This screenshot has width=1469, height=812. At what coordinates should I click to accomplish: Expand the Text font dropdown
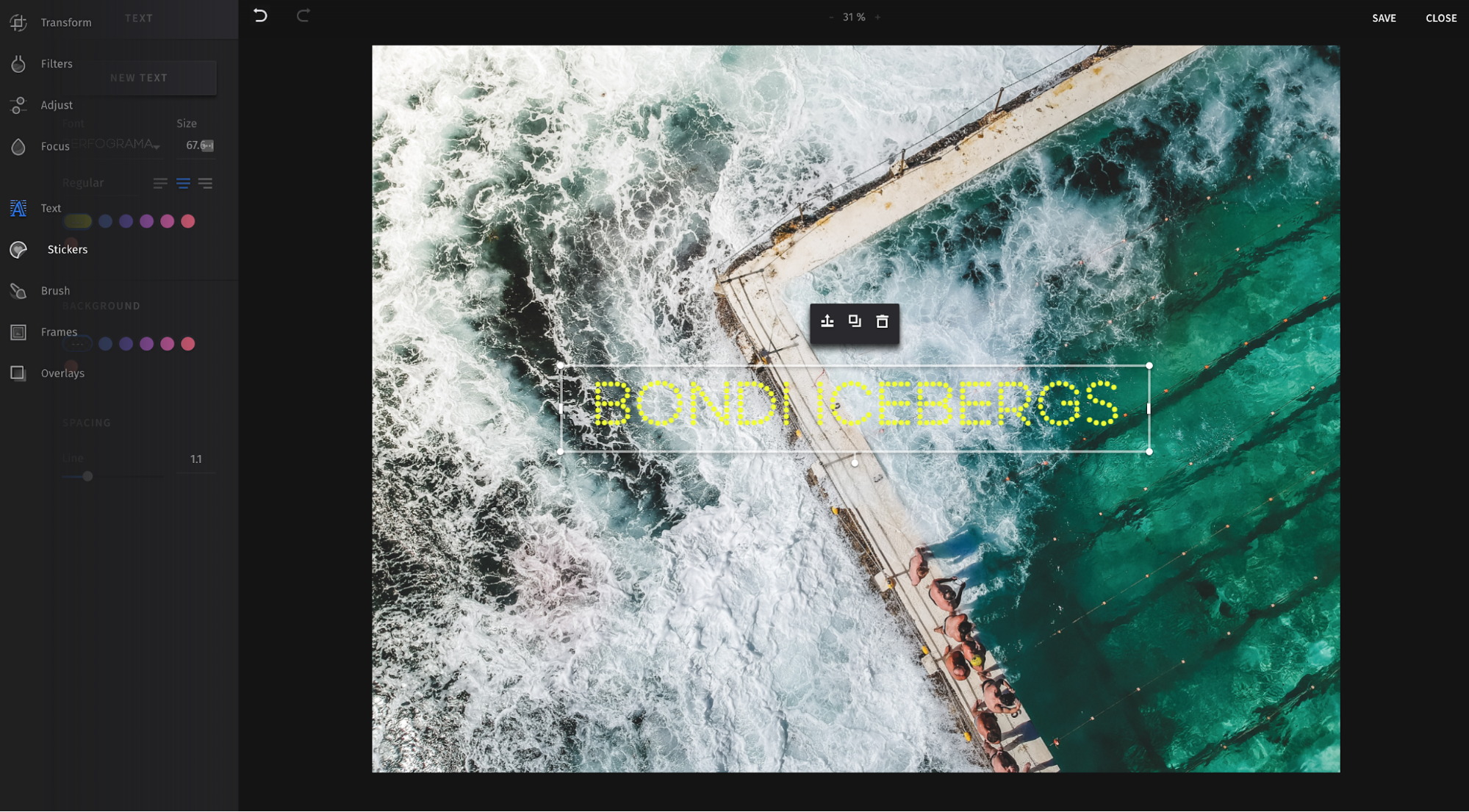click(x=109, y=145)
